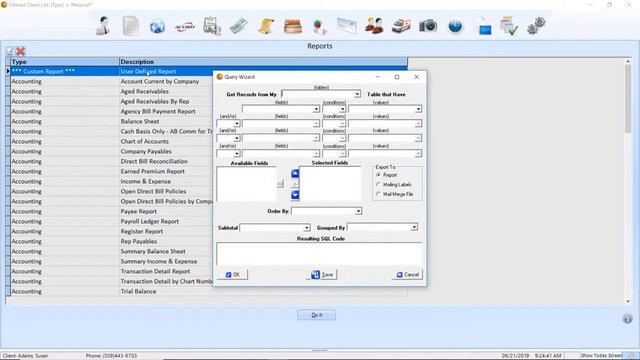Viewport: 640px width, 360px height.
Task: Click Cancel in the Query Wizard
Action: point(408,275)
